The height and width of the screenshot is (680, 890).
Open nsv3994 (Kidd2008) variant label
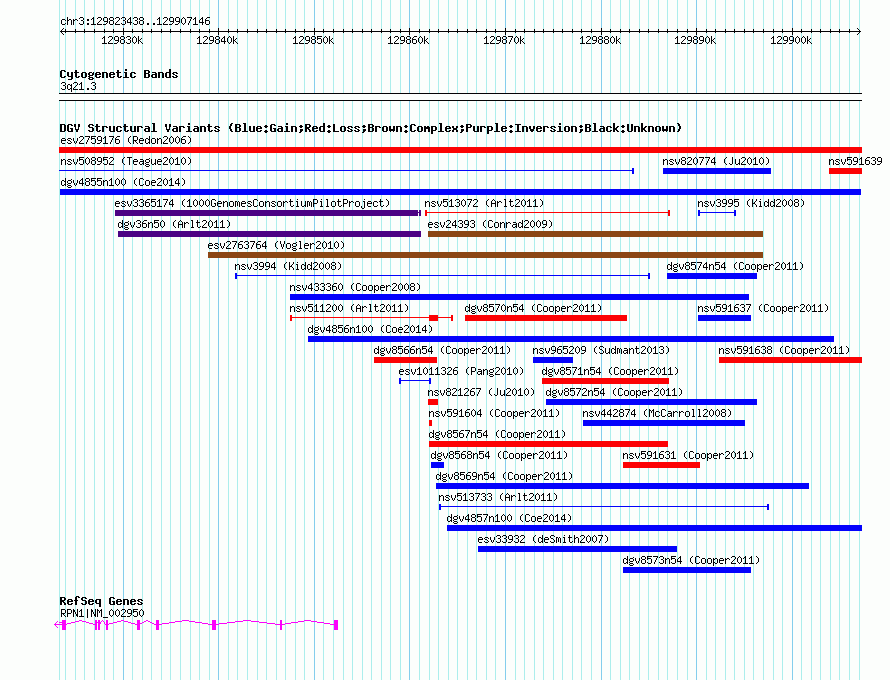[x=288, y=266]
